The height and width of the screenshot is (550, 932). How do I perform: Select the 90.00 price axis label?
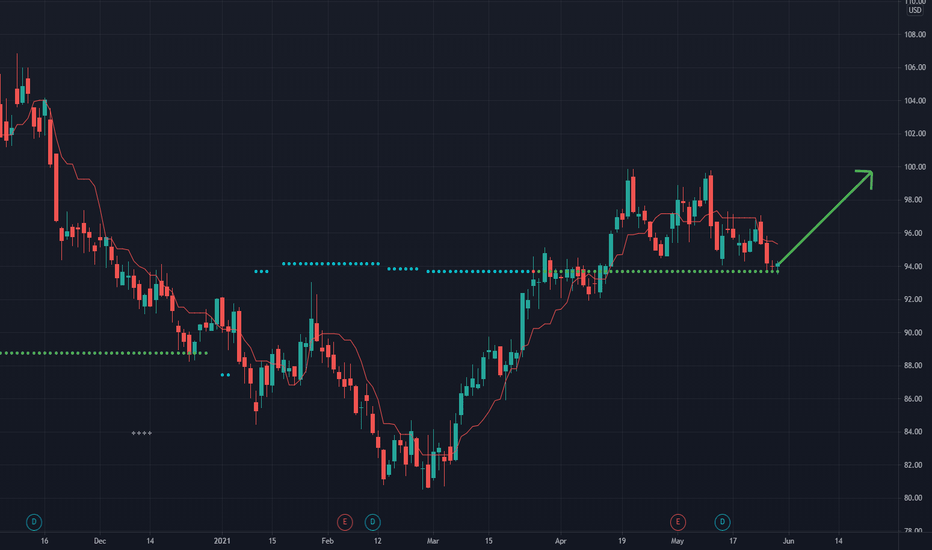pyautogui.click(x=915, y=332)
